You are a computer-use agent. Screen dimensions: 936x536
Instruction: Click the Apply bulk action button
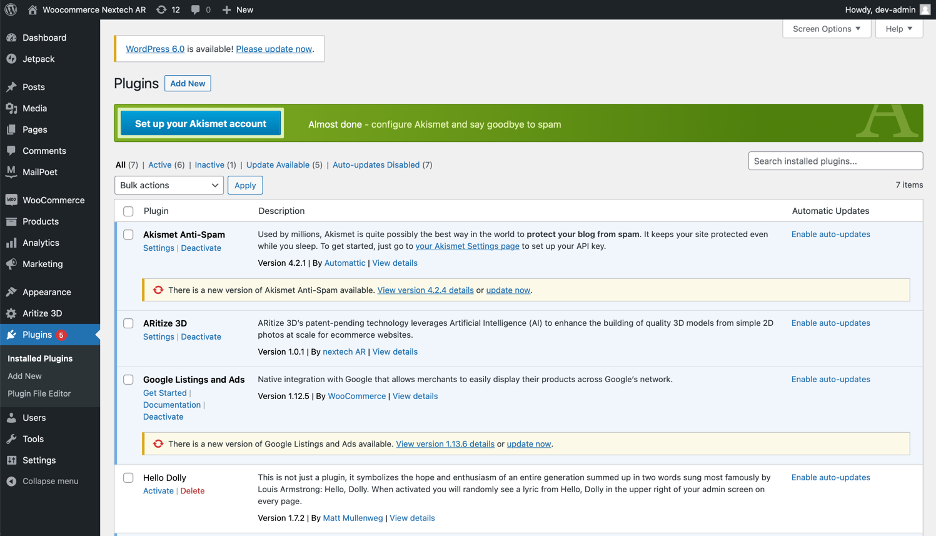245,185
